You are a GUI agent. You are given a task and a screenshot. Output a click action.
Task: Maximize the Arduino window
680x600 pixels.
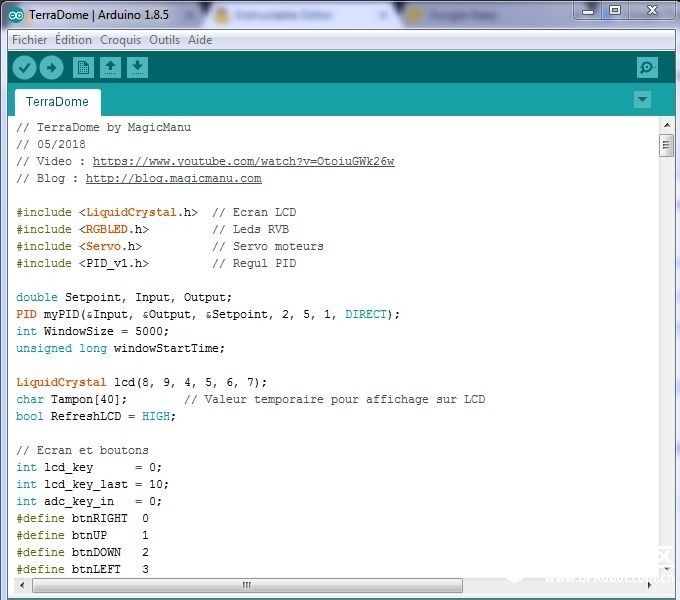point(615,11)
